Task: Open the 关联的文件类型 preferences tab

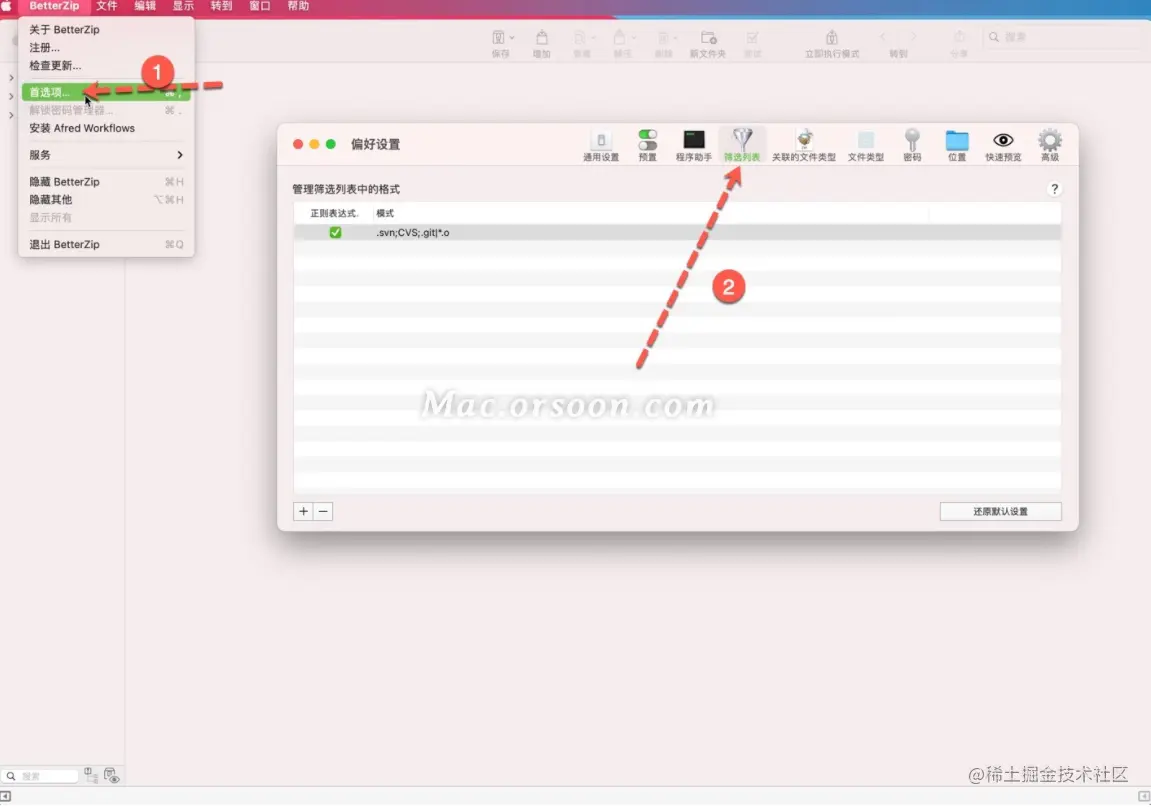Action: coord(803,145)
